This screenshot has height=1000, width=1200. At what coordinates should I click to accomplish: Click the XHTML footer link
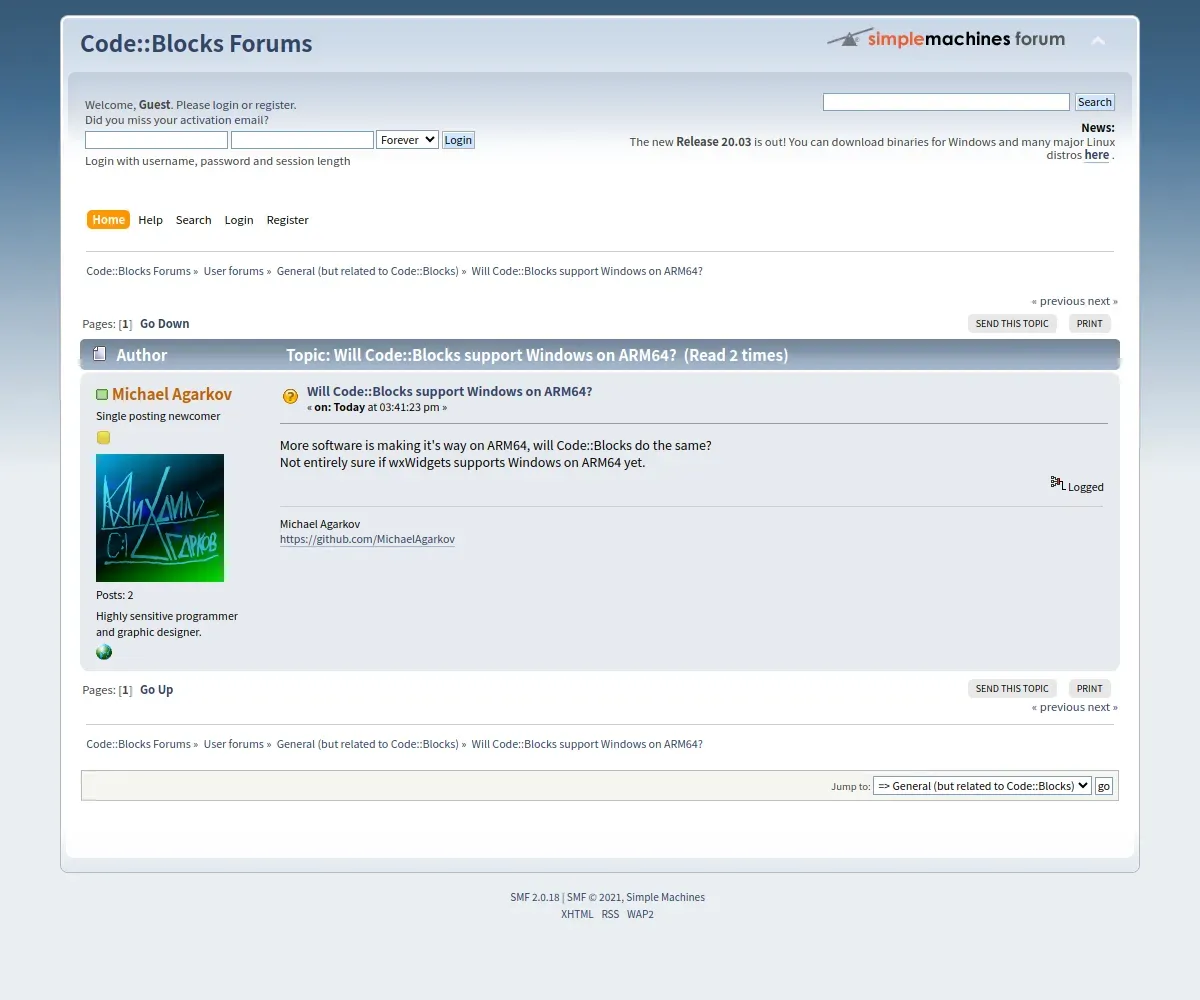pyautogui.click(x=577, y=914)
